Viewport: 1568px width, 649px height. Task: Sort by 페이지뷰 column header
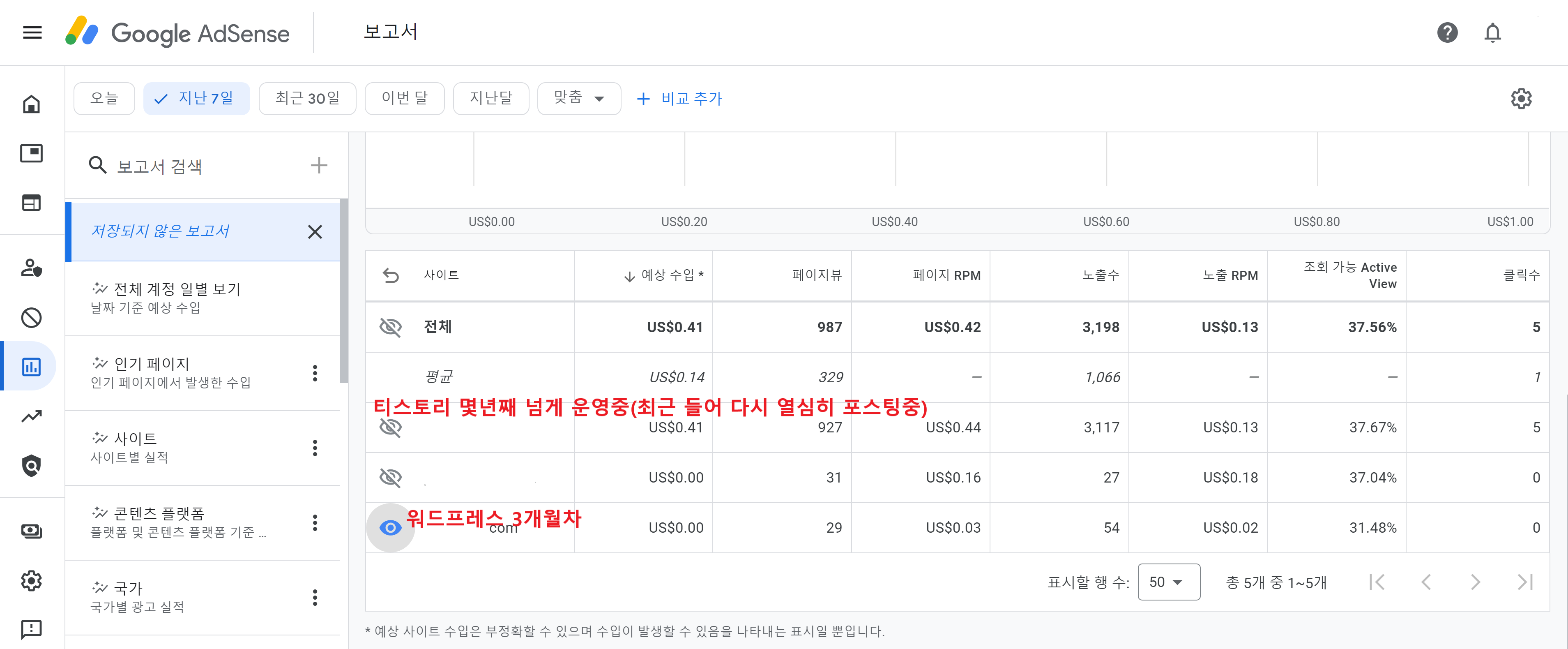click(817, 276)
